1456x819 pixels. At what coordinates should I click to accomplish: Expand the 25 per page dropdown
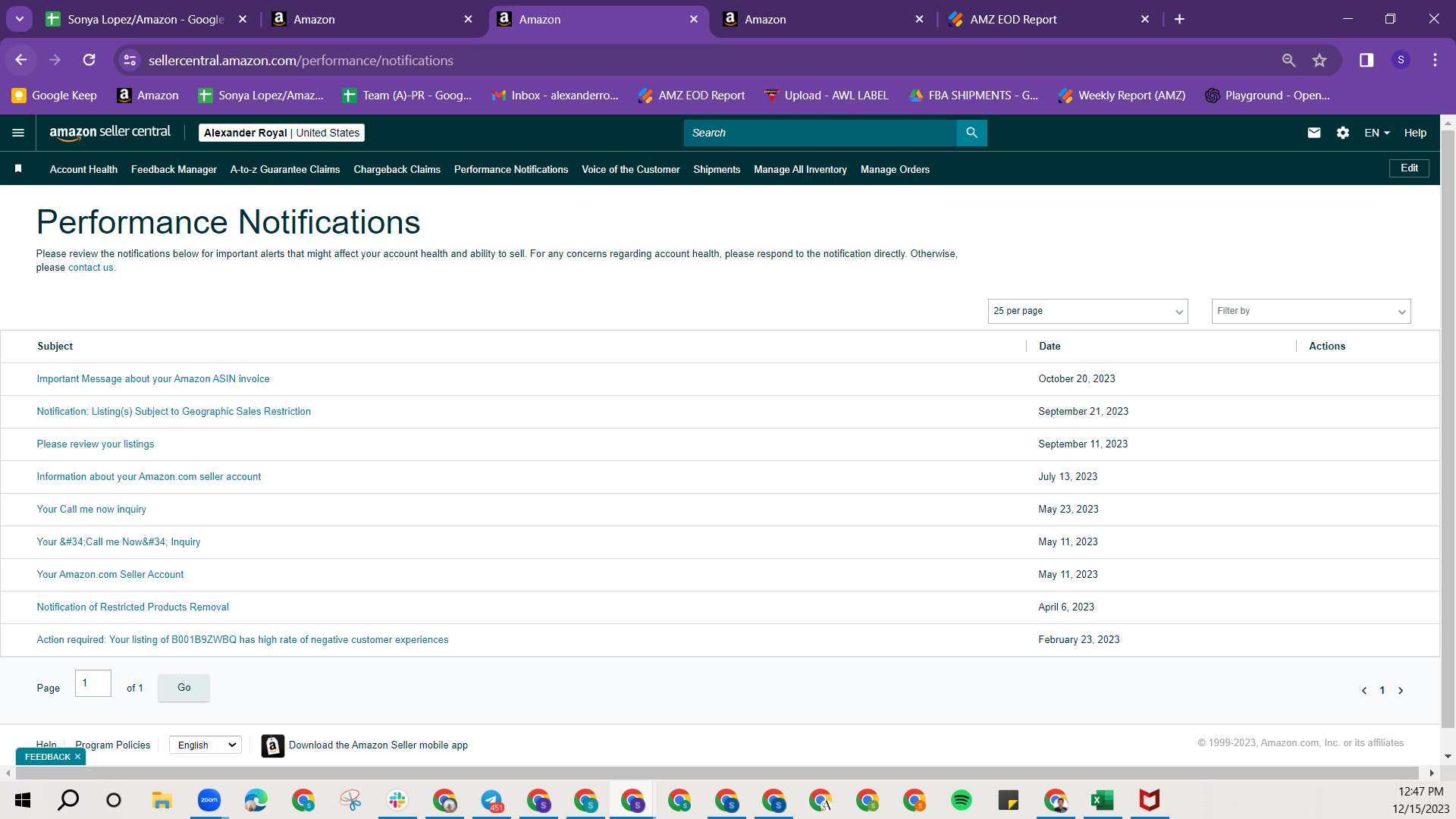coord(1087,311)
